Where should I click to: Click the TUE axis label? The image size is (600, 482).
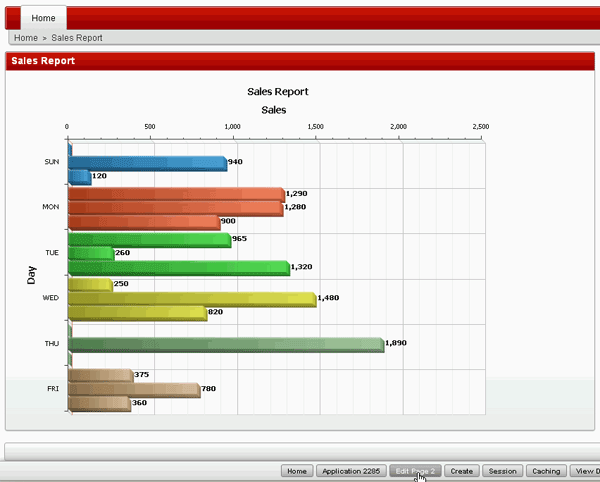pos(52,253)
